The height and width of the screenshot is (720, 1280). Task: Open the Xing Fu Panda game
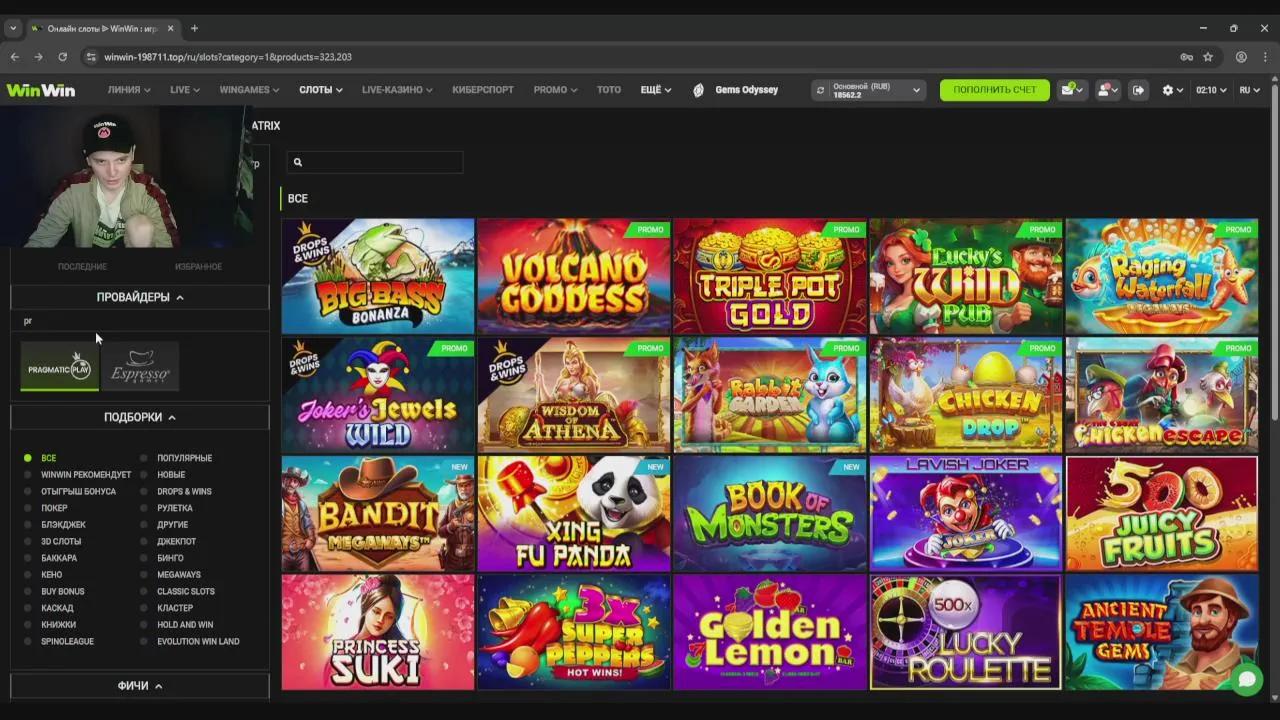[574, 513]
